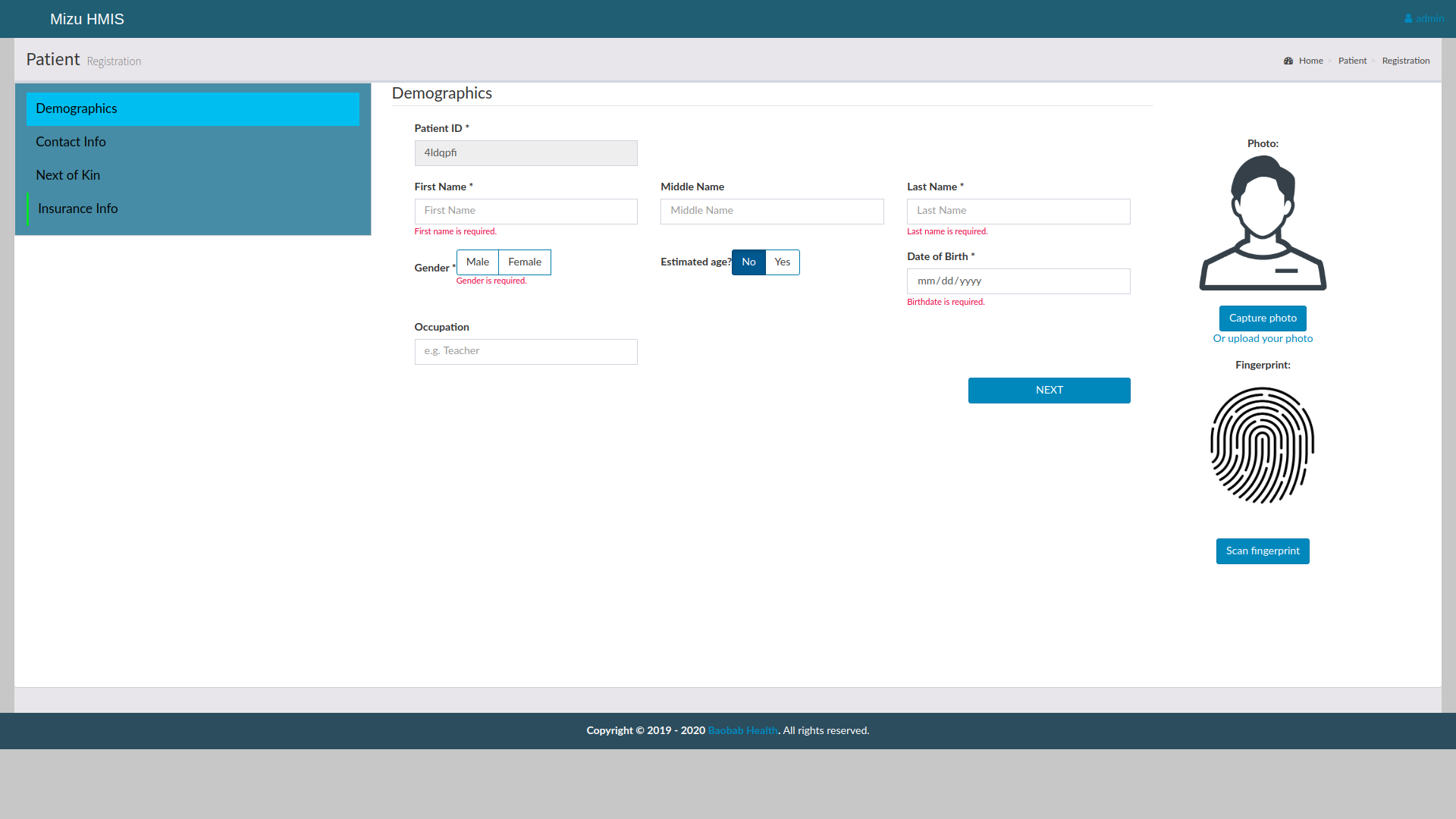Viewport: 1456px width, 819px height.
Task: Click the Capture photo button
Action: [x=1263, y=318]
